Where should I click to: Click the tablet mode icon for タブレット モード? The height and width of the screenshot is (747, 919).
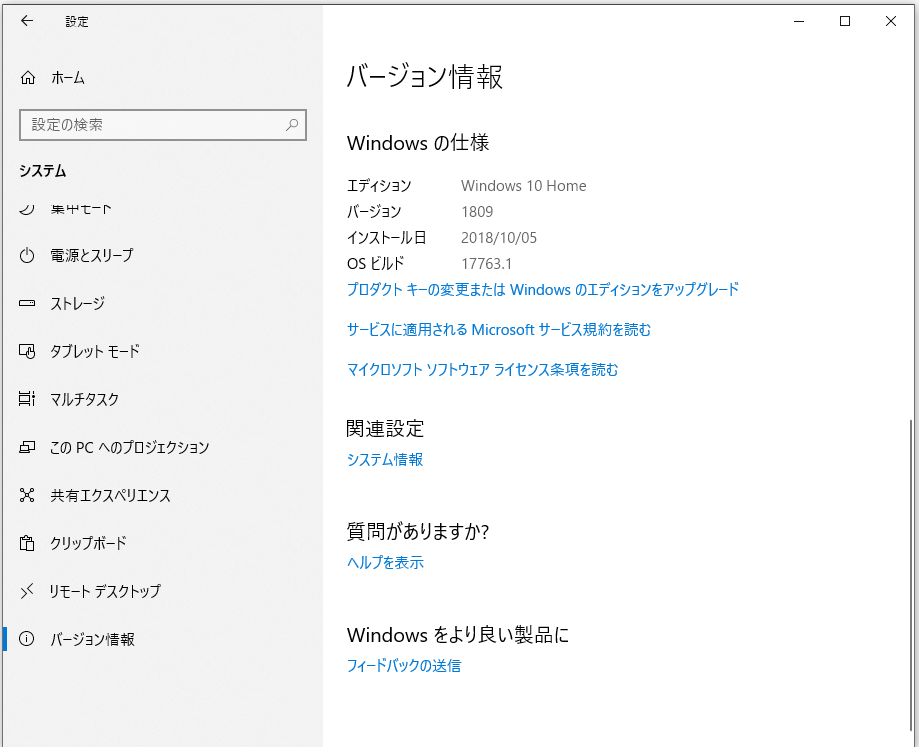[28, 351]
